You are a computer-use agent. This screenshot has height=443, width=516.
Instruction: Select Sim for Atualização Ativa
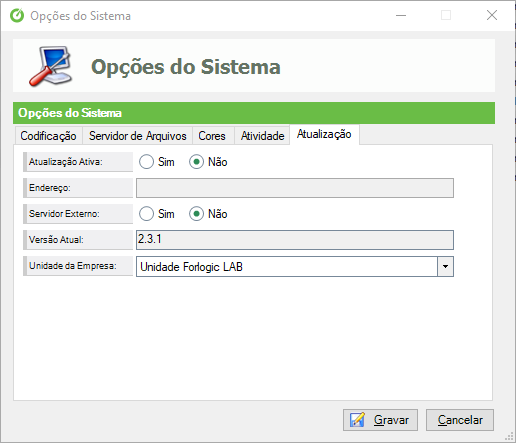pyautogui.click(x=146, y=162)
